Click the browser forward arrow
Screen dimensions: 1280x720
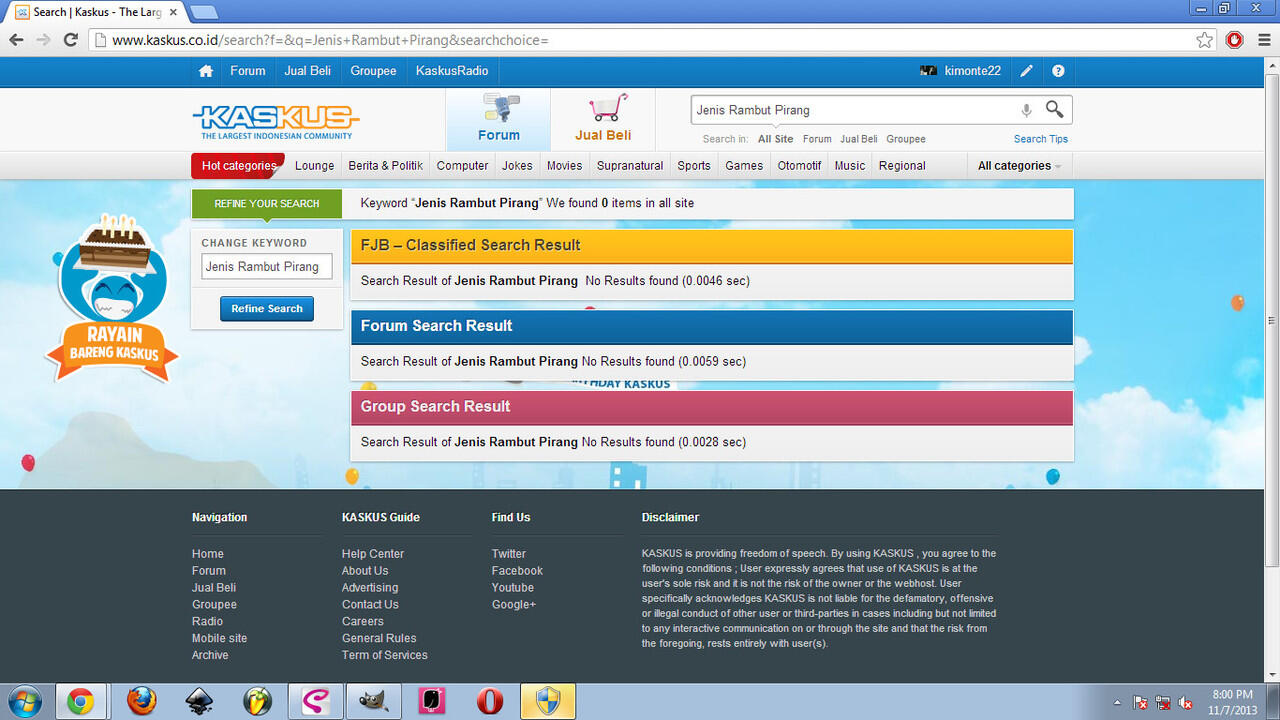43,40
